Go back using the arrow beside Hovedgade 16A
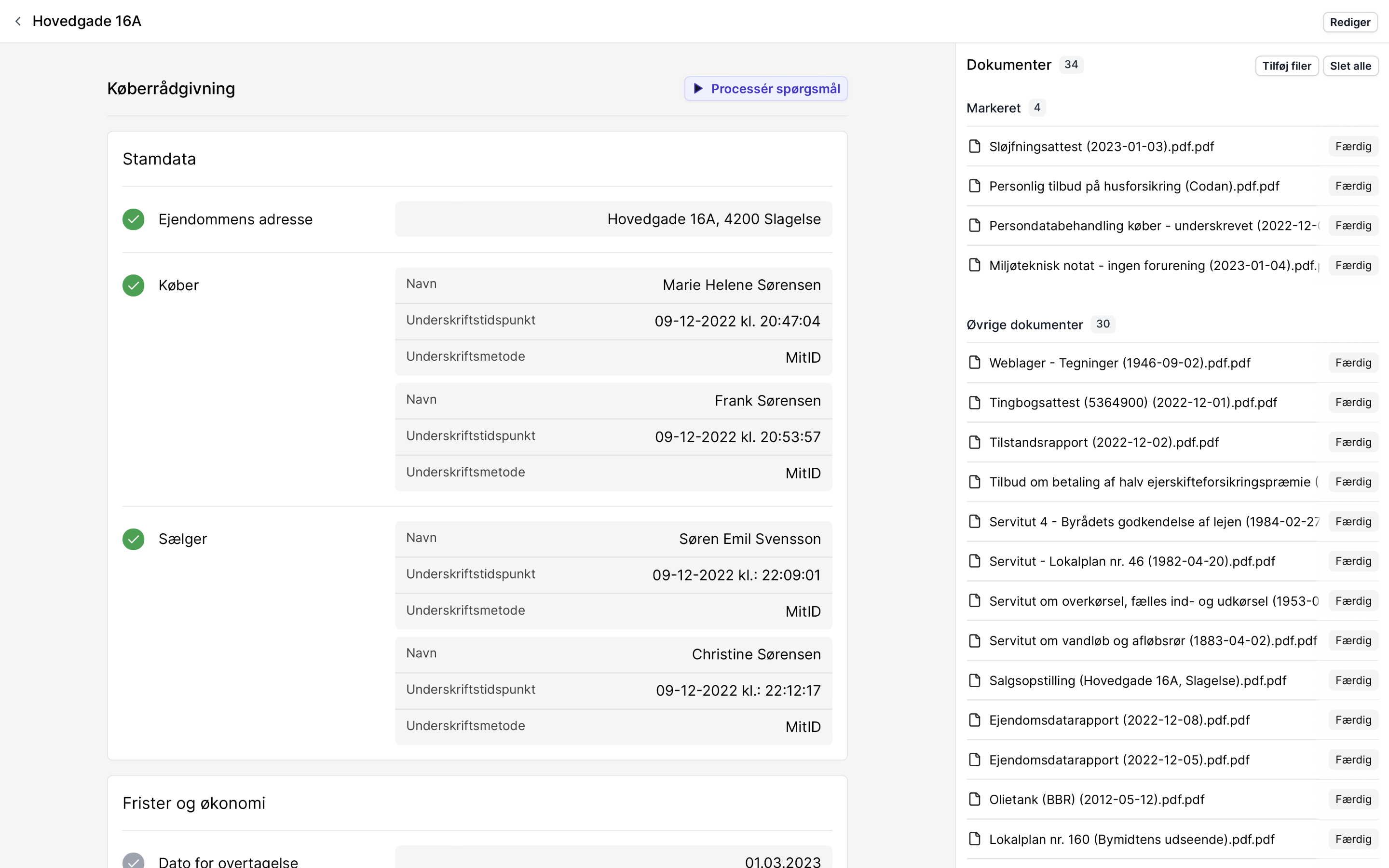The width and height of the screenshot is (1389, 868). (x=18, y=21)
